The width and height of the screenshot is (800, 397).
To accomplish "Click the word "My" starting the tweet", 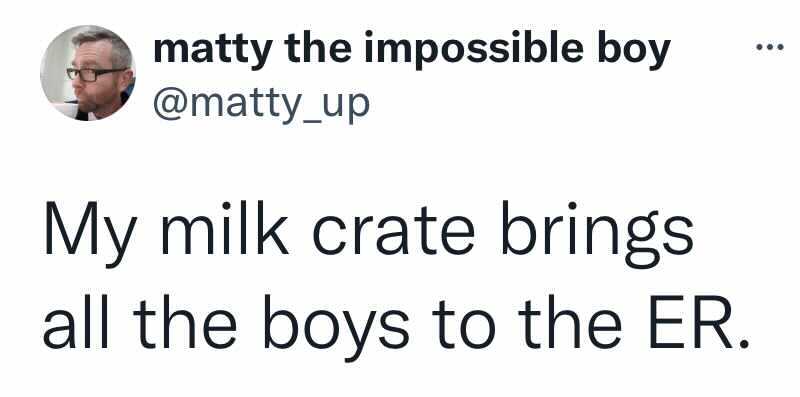I will 90,234.
